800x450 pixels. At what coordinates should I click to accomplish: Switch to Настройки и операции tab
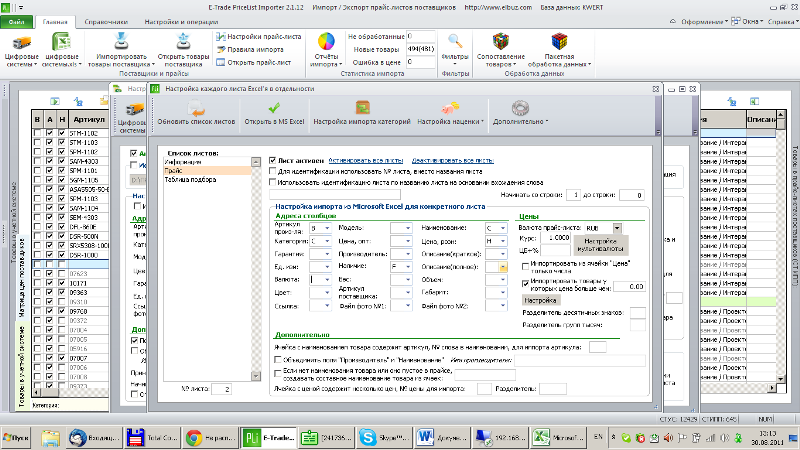coord(181,22)
